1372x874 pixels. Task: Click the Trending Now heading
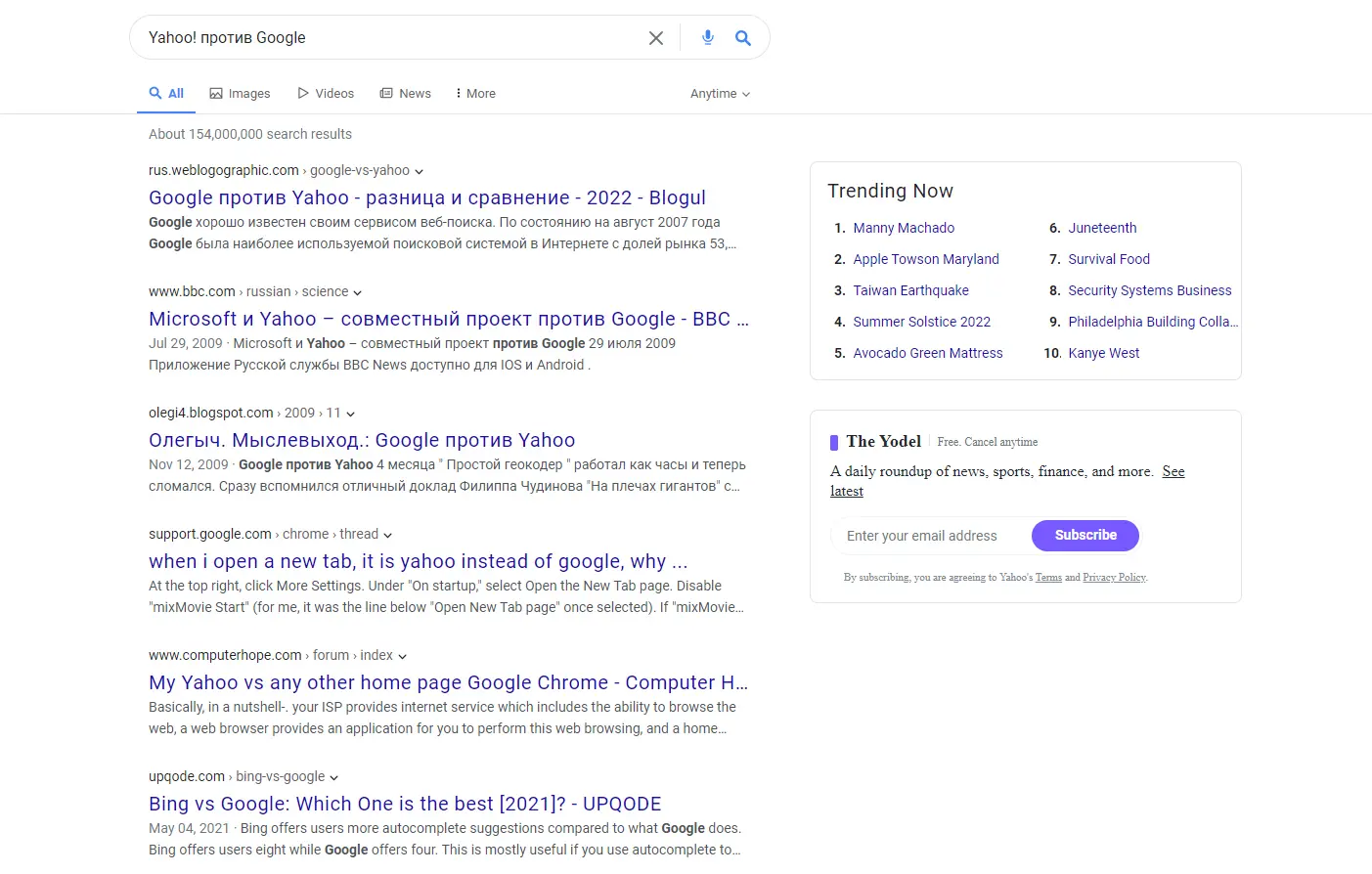tap(890, 191)
